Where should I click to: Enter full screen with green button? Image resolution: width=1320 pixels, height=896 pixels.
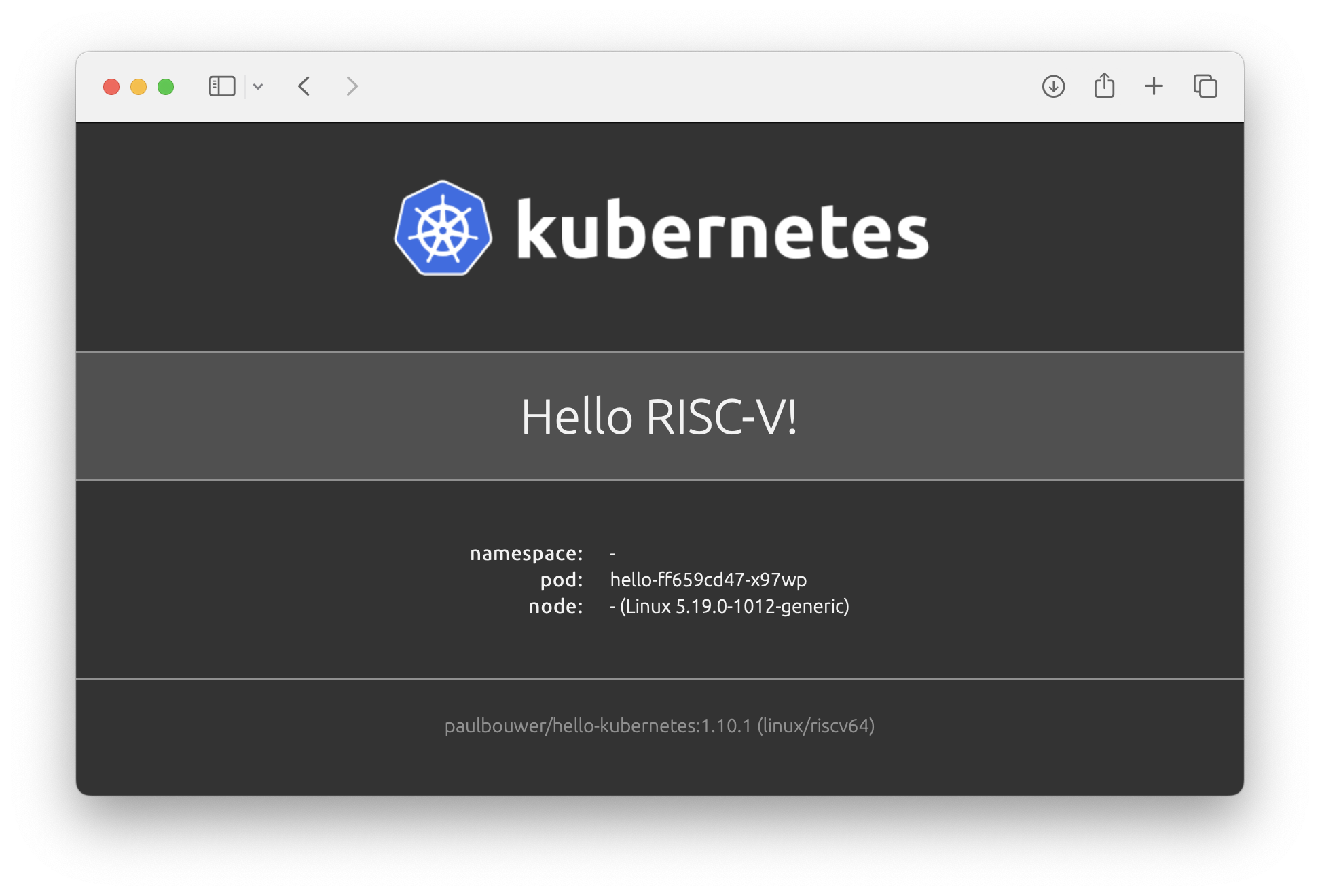coord(166,87)
